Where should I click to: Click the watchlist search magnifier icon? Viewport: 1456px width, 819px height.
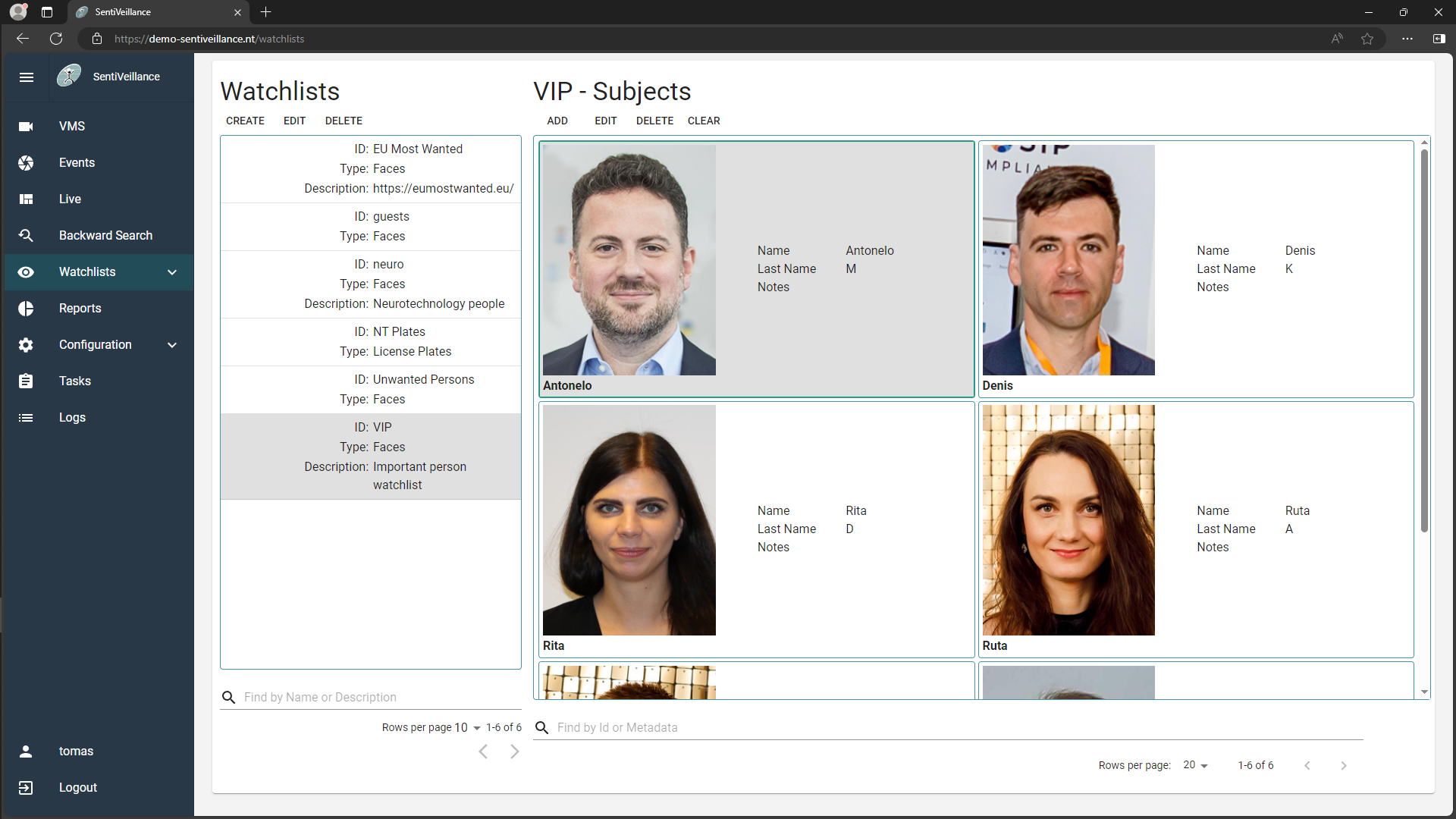click(x=228, y=697)
